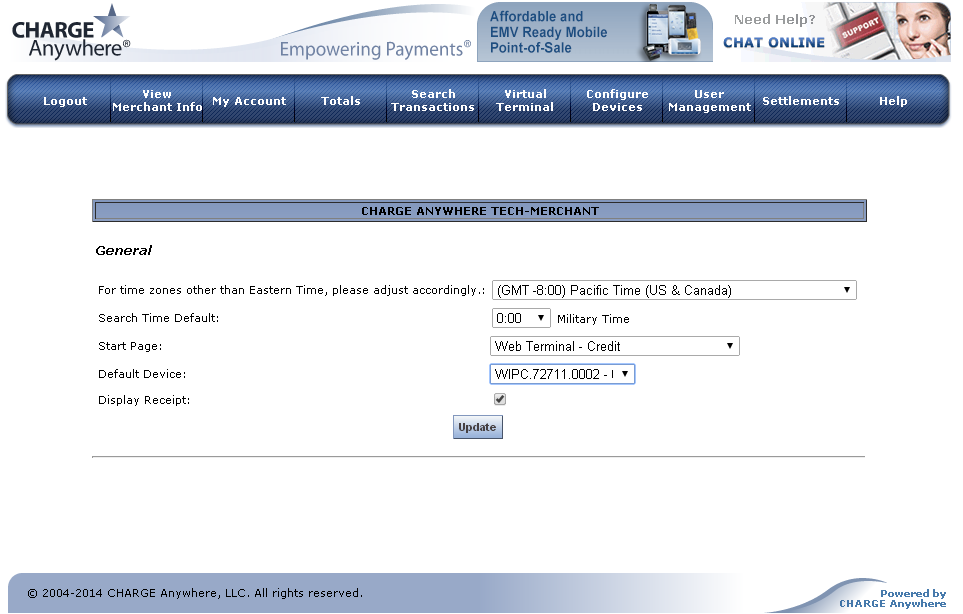Select Search Transactions in navigation
Viewport: 963px width, 614px height.
pos(433,101)
